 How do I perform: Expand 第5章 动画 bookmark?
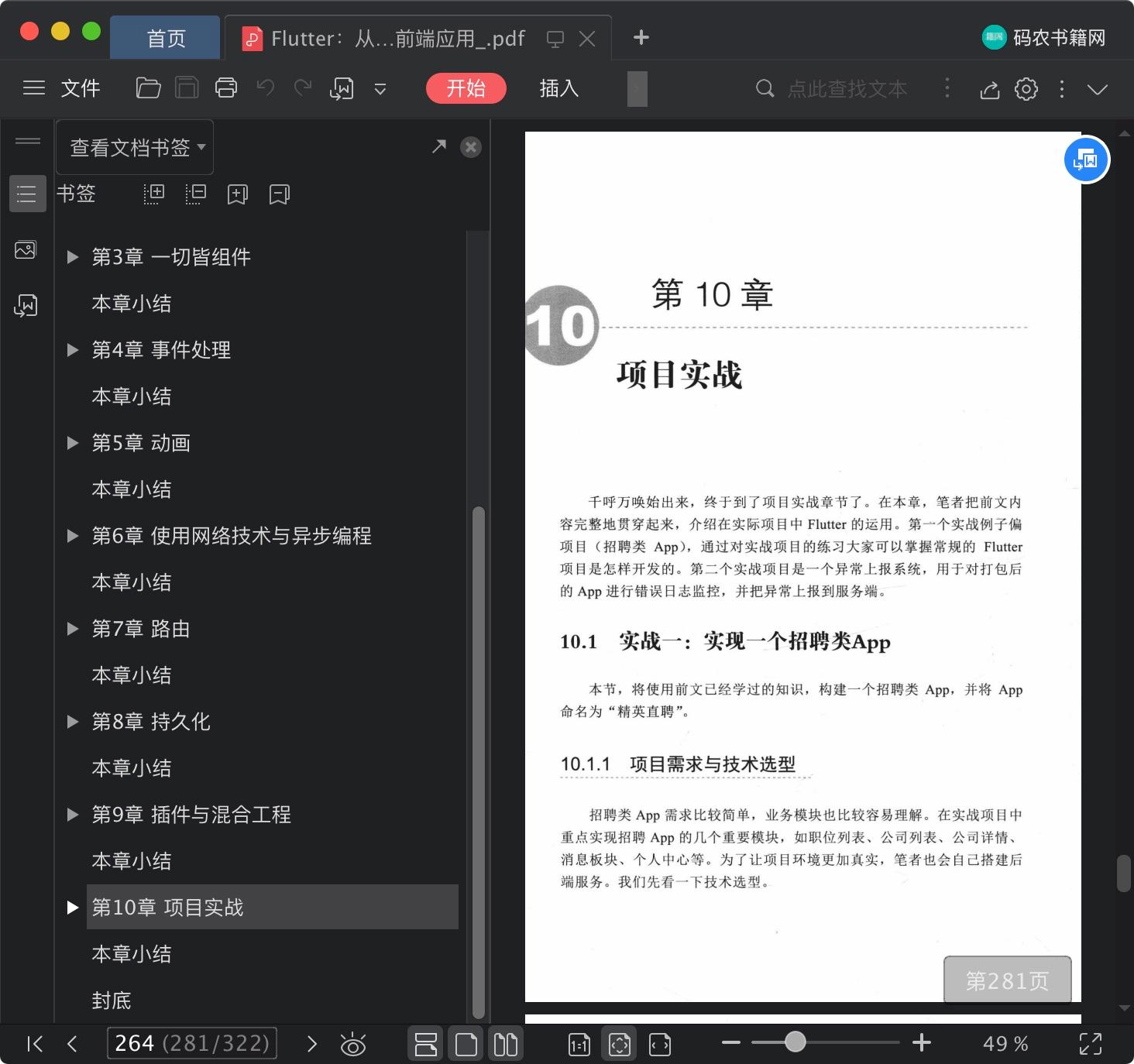(73, 443)
